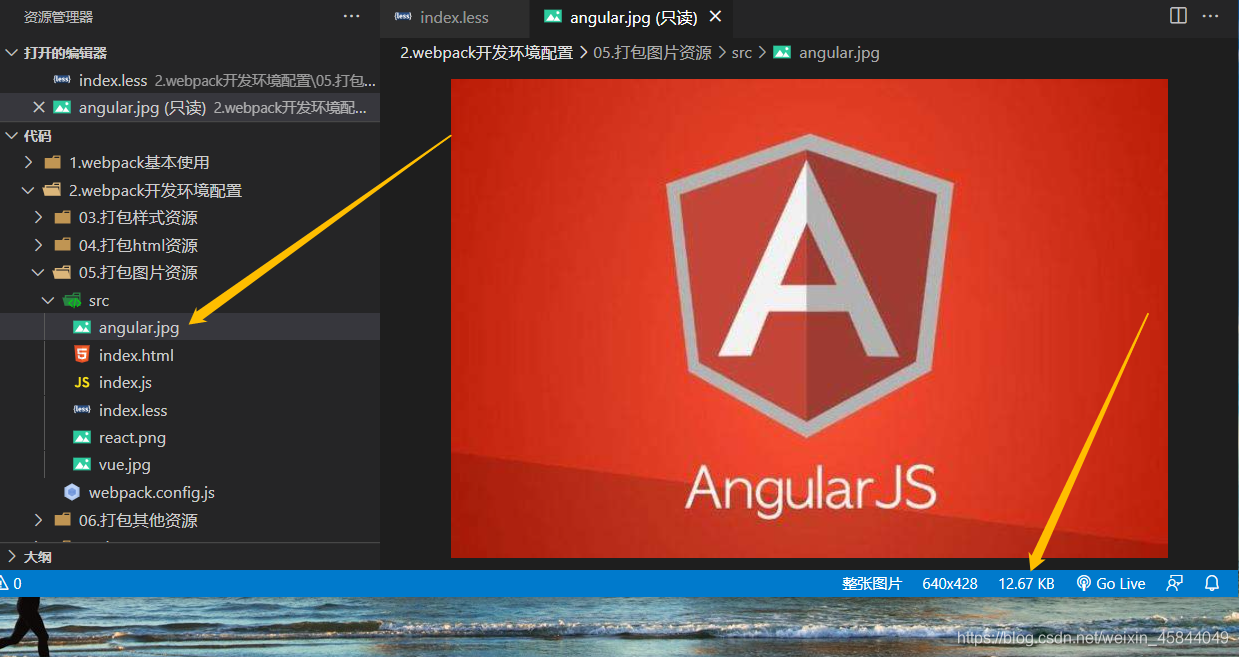Image resolution: width=1239 pixels, height=657 pixels.
Task: Click the angular.jpg breadcrumb segment
Action: (839, 53)
